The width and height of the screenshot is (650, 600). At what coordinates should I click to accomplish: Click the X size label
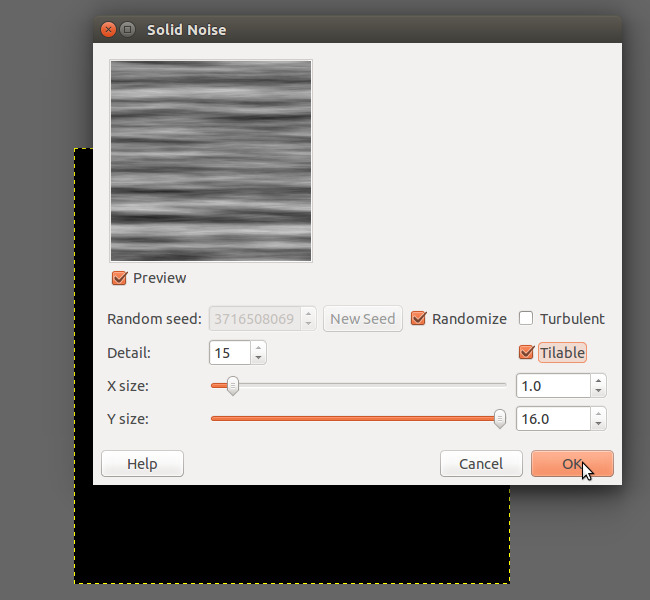click(x=128, y=386)
